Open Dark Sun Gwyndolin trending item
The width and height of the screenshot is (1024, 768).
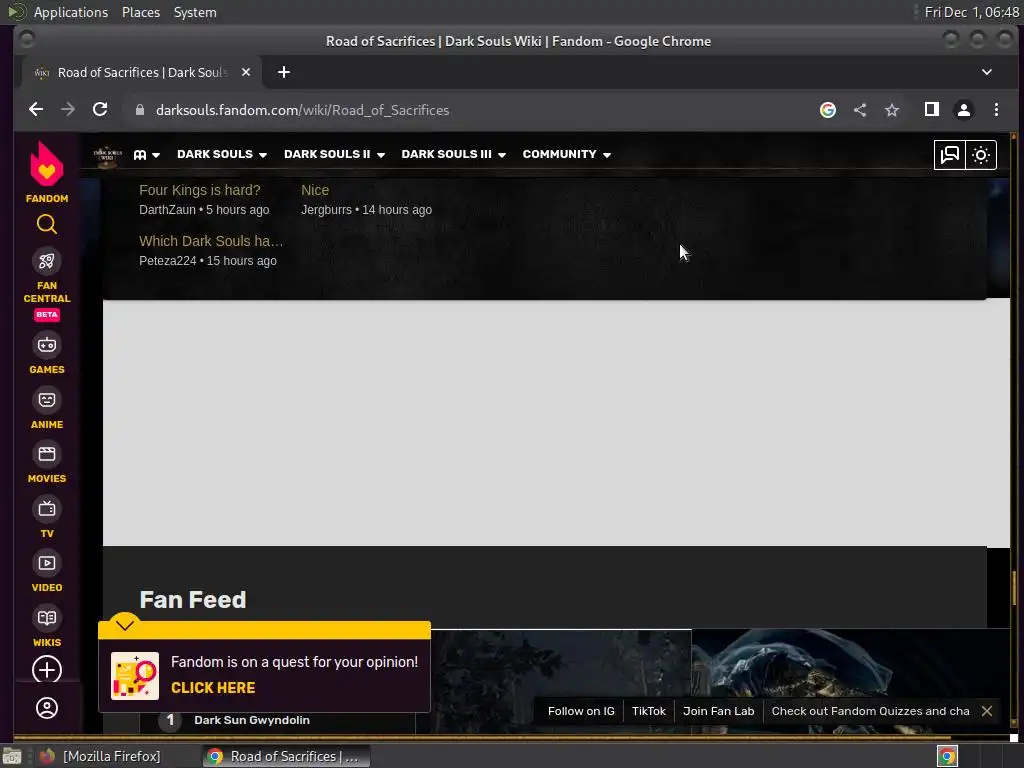tap(252, 720)
